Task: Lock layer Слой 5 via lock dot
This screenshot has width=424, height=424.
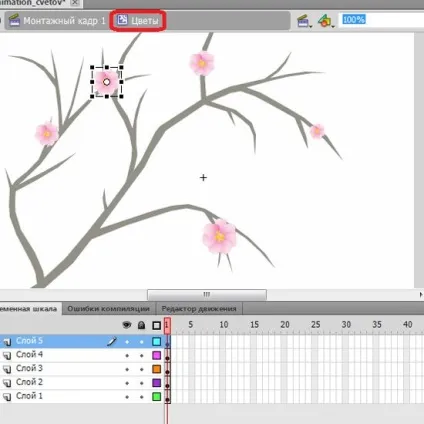Action: [142, 342]
